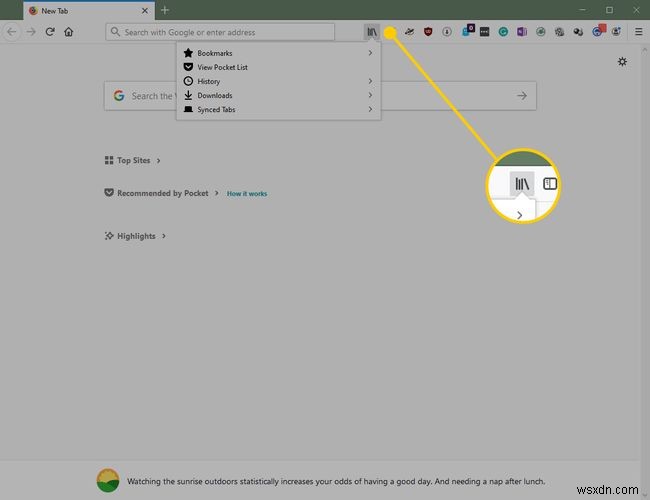This screenshot has width=650, height=500.
Task: Click the dark bubbles extension icon
Action: pyautogui.click(x=578, y=32)
